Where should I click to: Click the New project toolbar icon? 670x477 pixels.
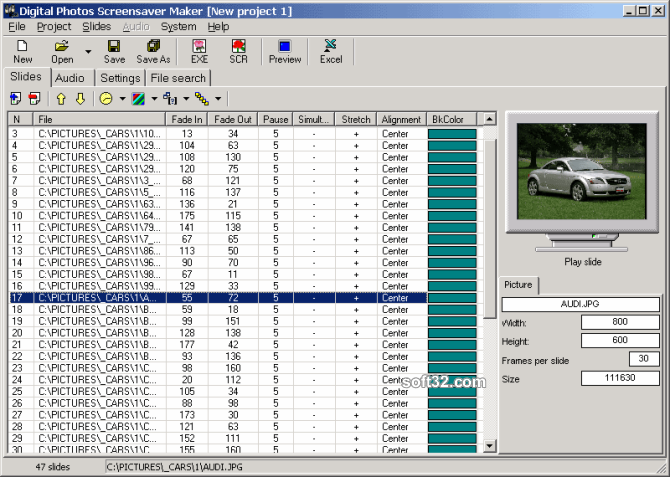point(22,50)
